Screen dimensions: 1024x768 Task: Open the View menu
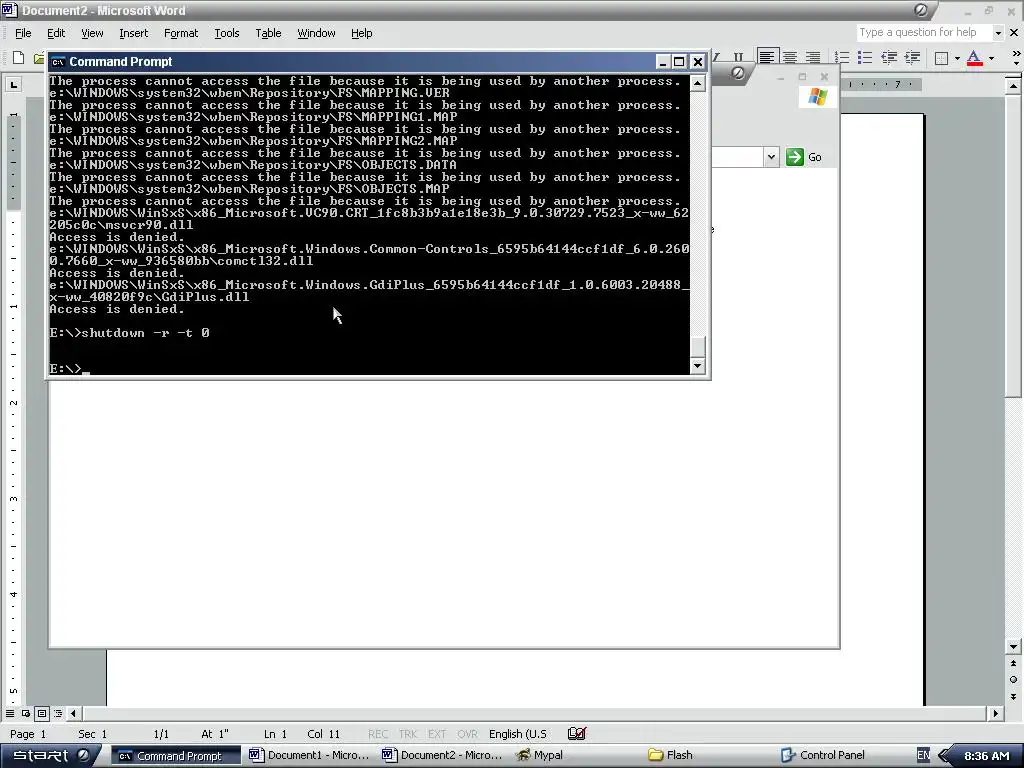point(92,33)
